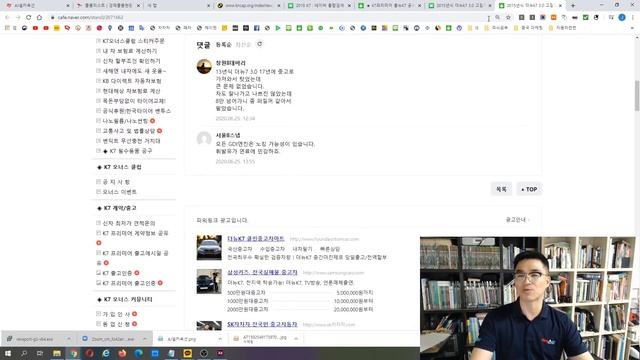Sort comments by 최신순
Viewport: 640px width, 360px height.
pos(243,44)
